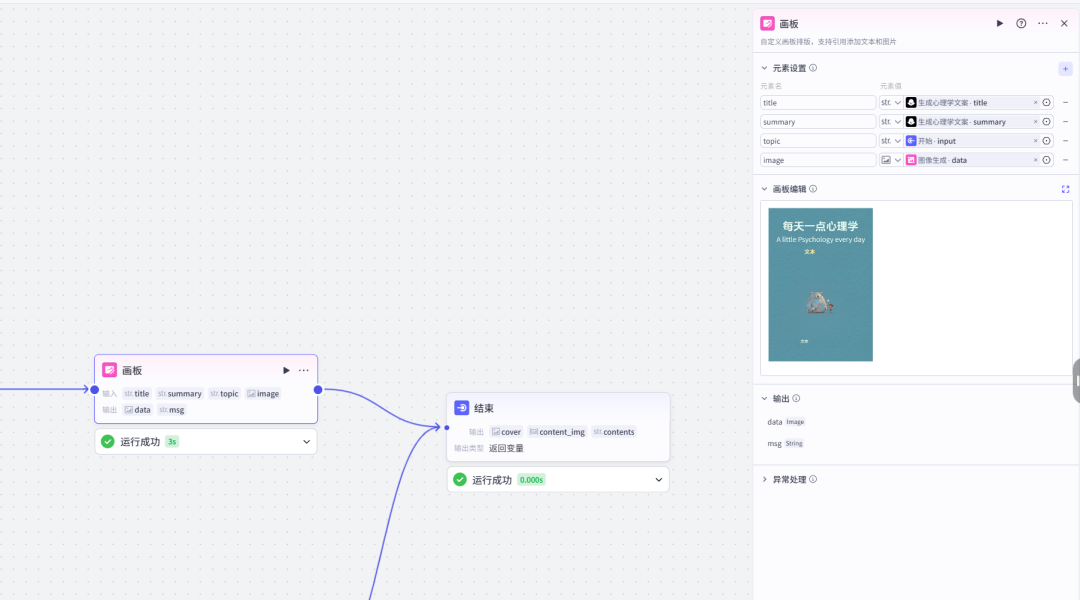Clear the 开始 · input reference
The image size is (1080, 600).
click(1035, 141)
